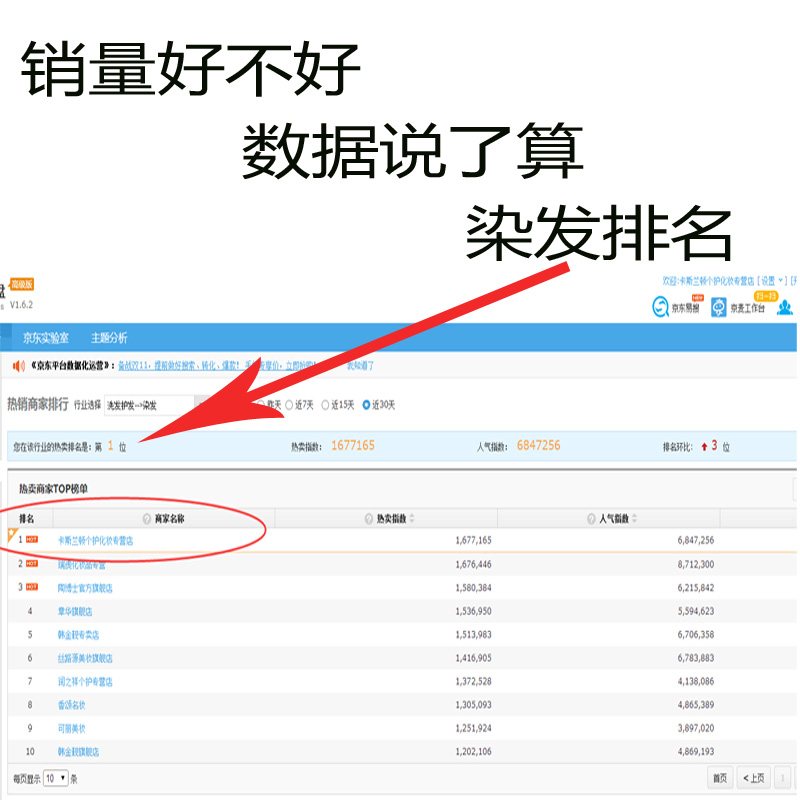Screen dimensions: 800x800
Task: Go to previous page with 上页 button
Action: coord(754,778)
